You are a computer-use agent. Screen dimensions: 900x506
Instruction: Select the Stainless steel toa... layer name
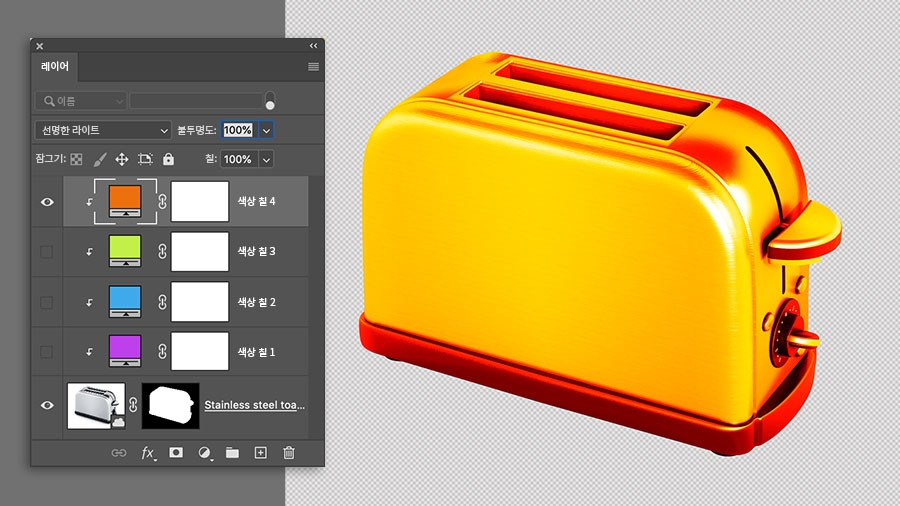(254, 405)
